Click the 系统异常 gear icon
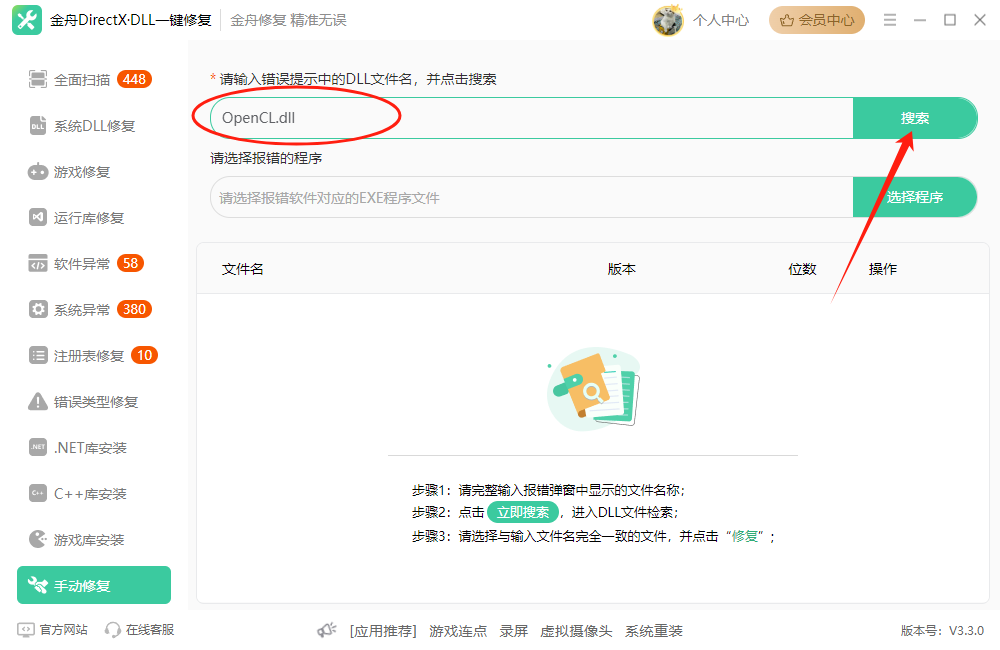Image resolution: width=1000 pixels, height=650 pixels. [38, 309]
